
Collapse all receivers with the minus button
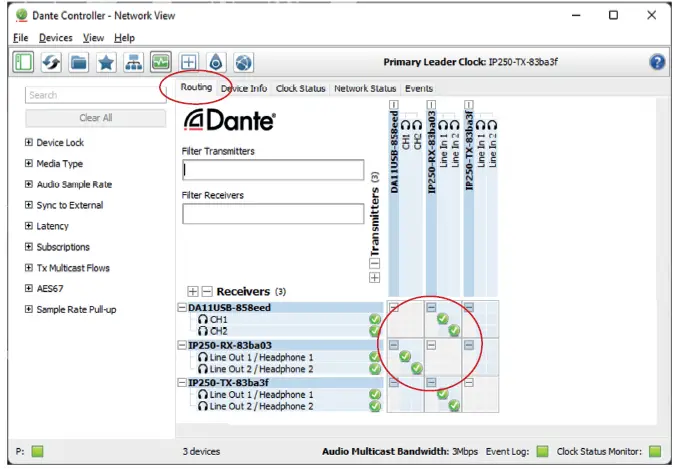207,292
